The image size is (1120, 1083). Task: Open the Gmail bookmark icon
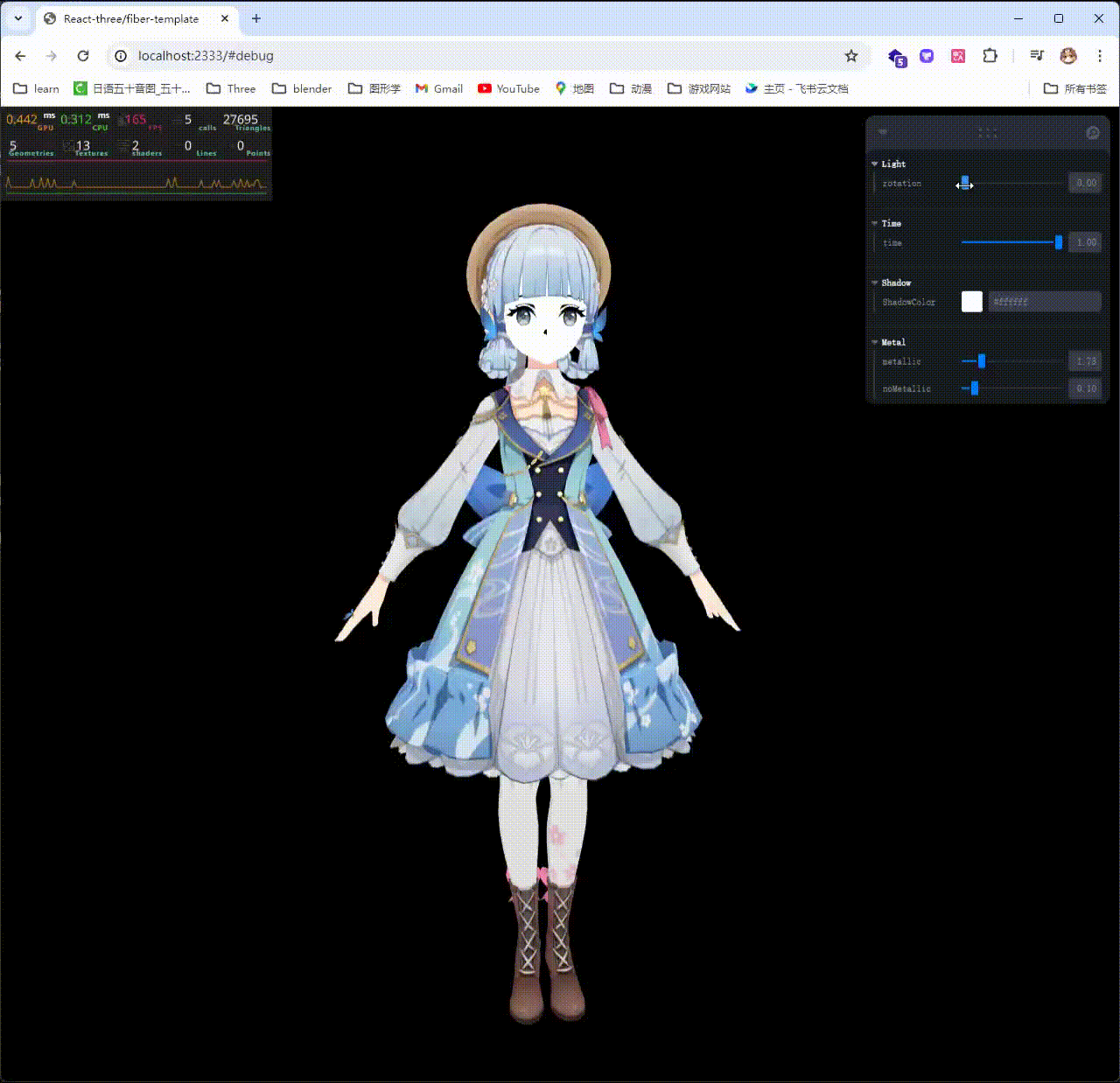[423, 88]
